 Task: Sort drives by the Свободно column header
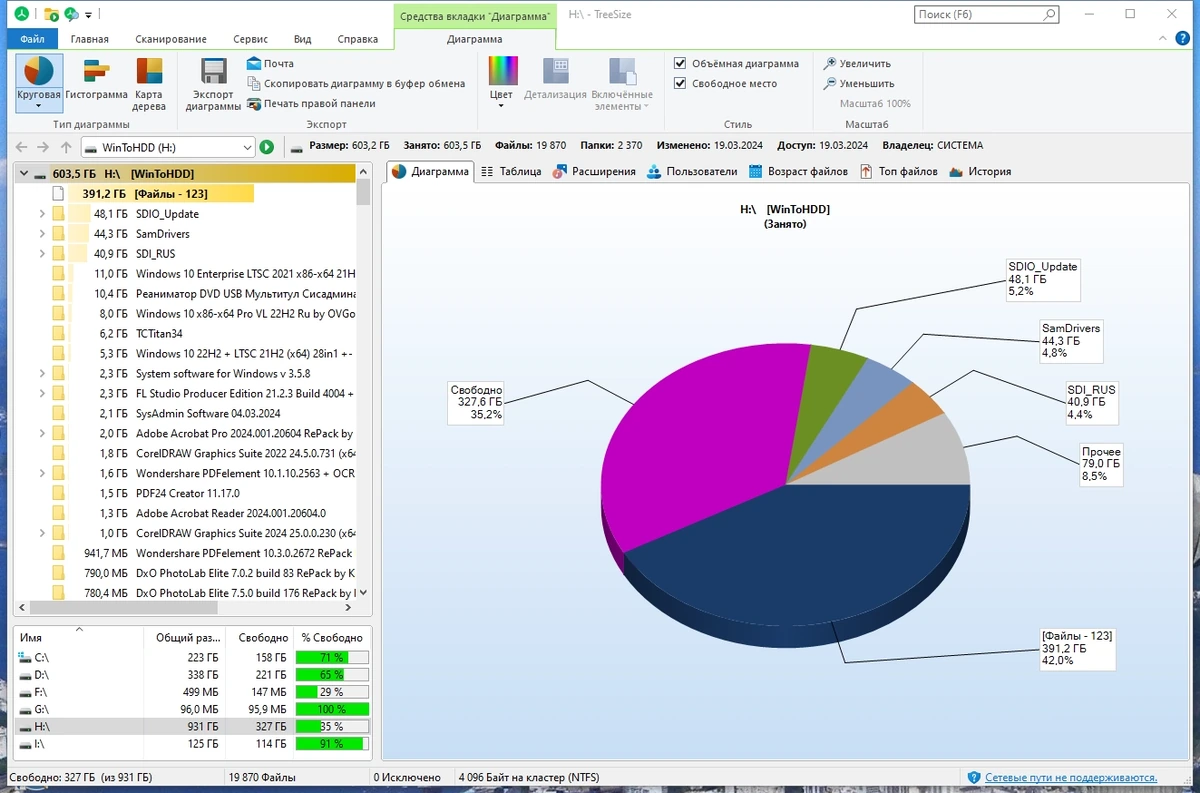[x=258, y=637]
